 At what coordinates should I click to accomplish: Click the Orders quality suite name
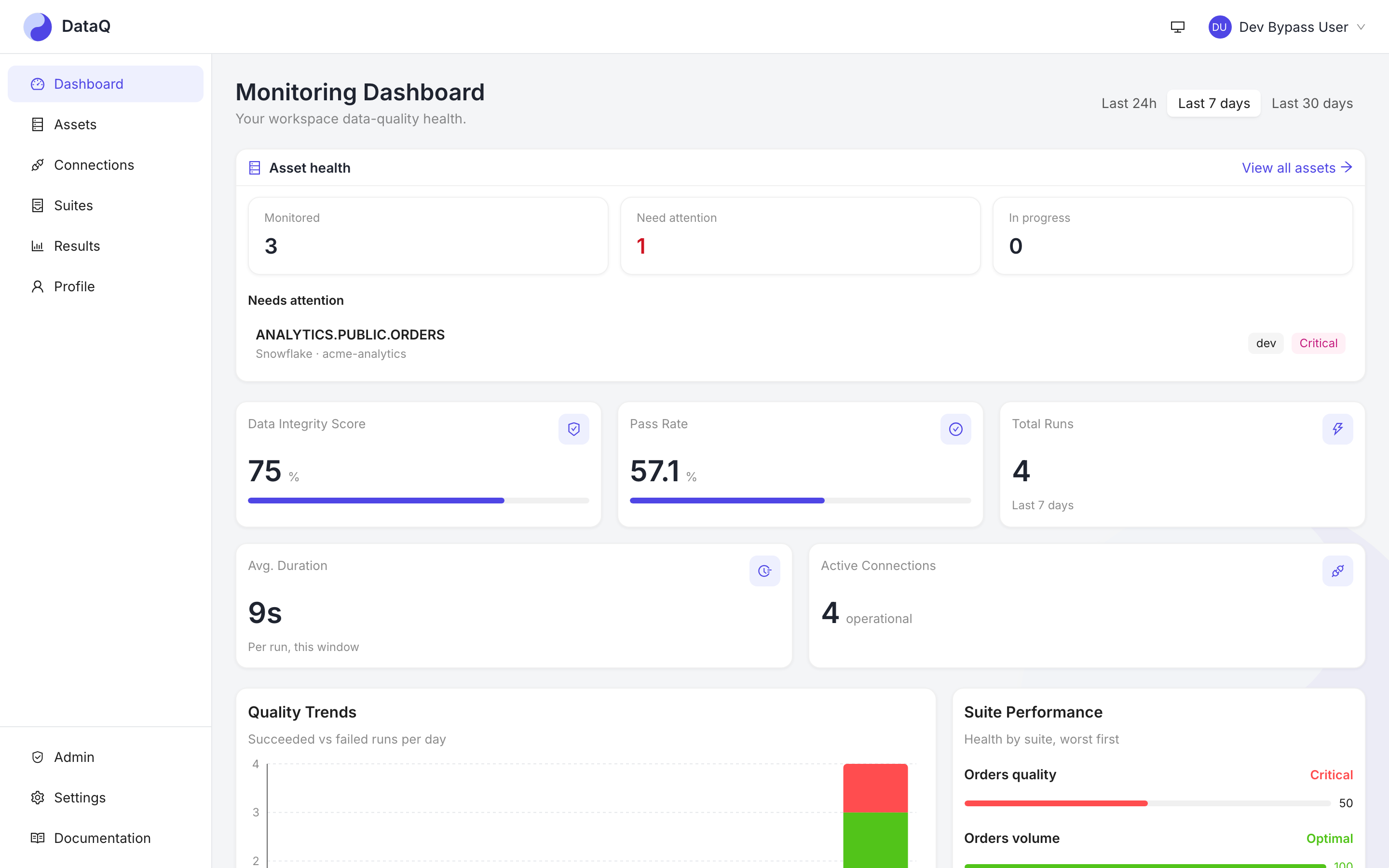click(1009, 774)
